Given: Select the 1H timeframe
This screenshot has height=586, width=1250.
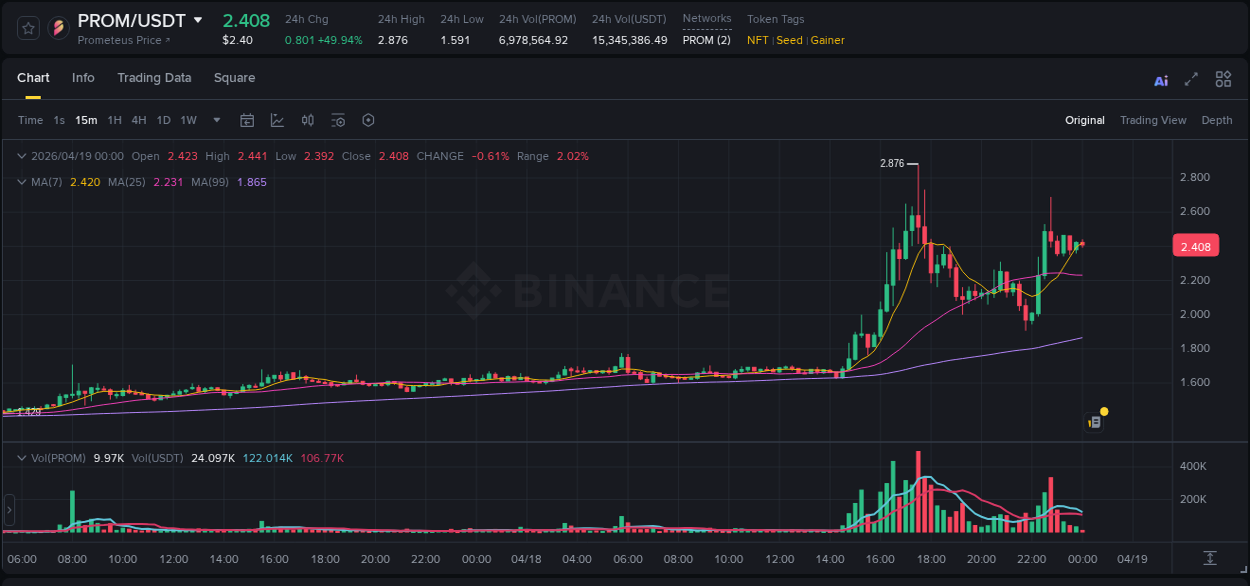Looking at the screenshot, I should pos(113,120).
